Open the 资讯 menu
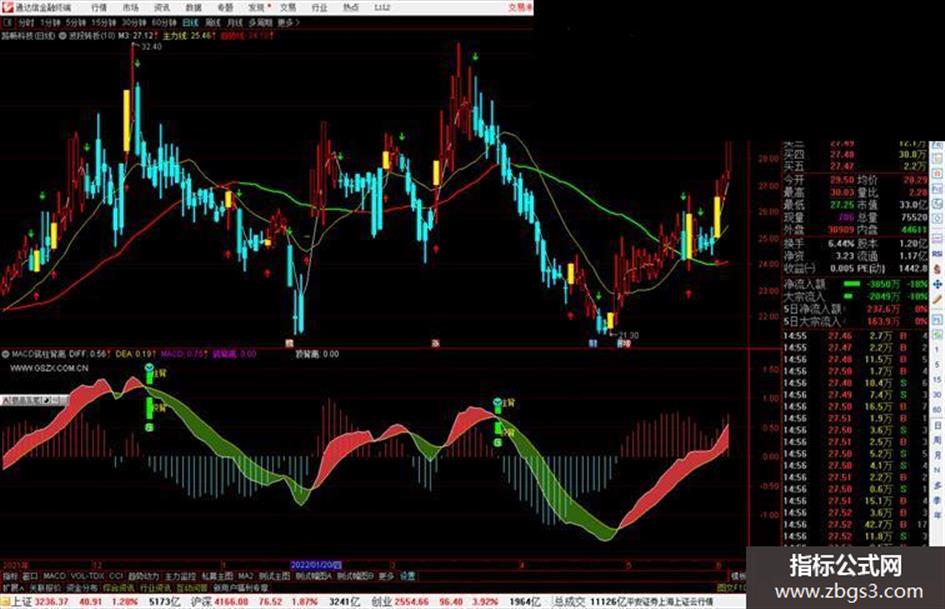The height and width of the screenshot is (609, 945). (x=162, y=8)
